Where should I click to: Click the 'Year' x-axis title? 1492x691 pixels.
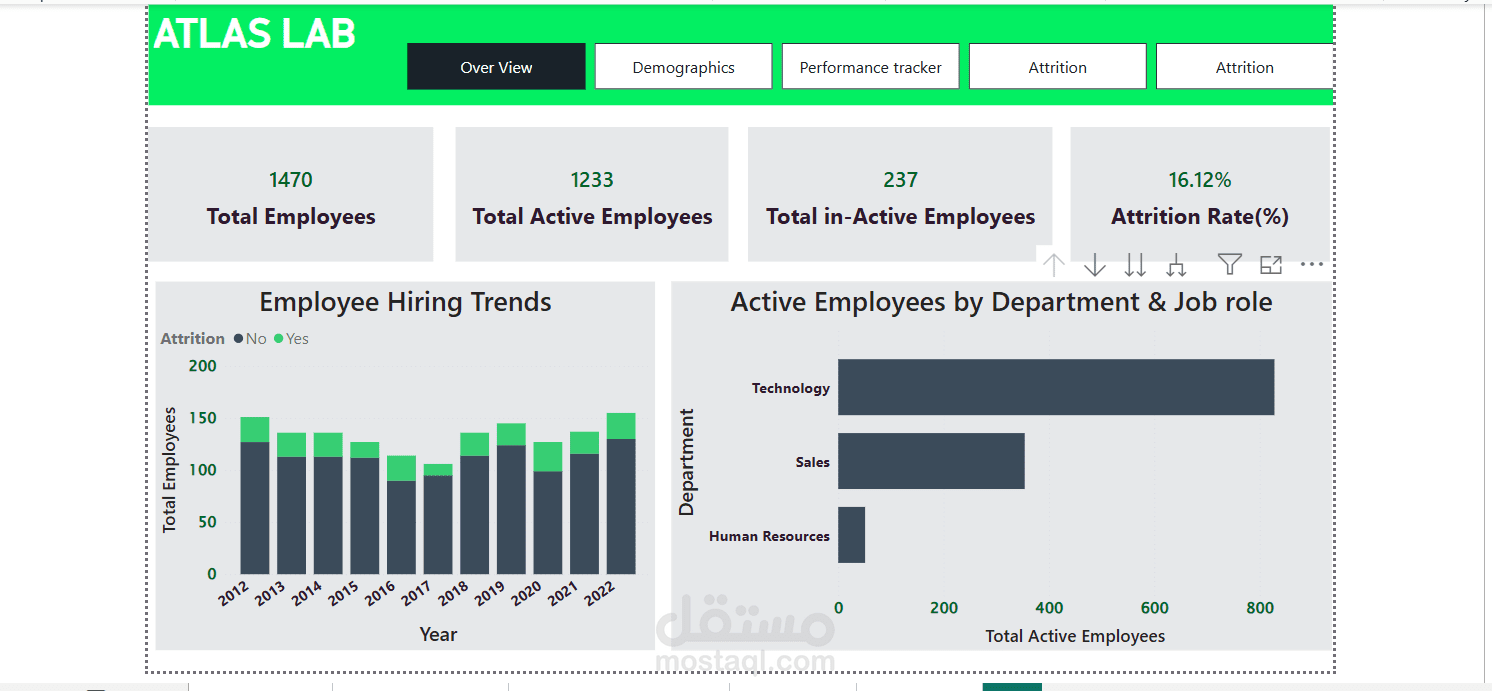tap(438, 634)
